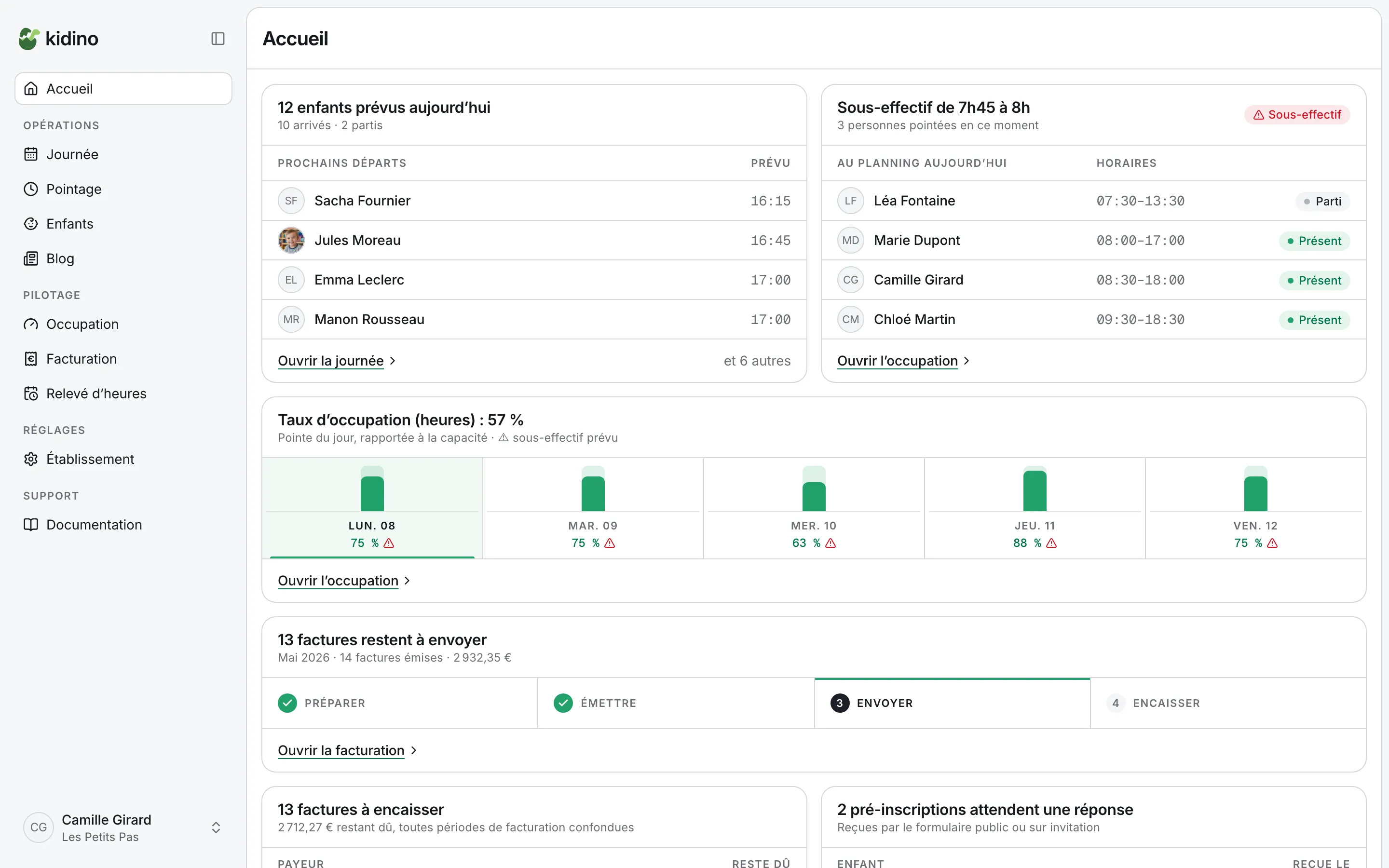Click the SF avatar for Sacha Fournier

point(291,201)
